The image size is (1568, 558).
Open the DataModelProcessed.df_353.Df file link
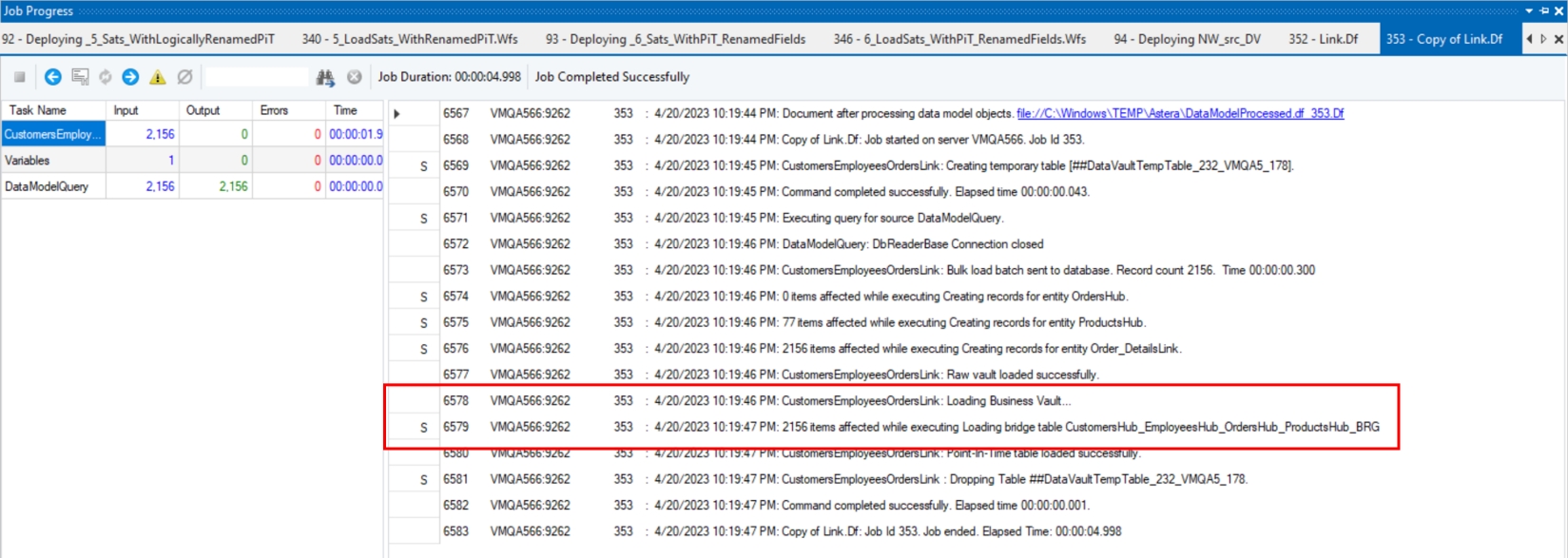1180,113
